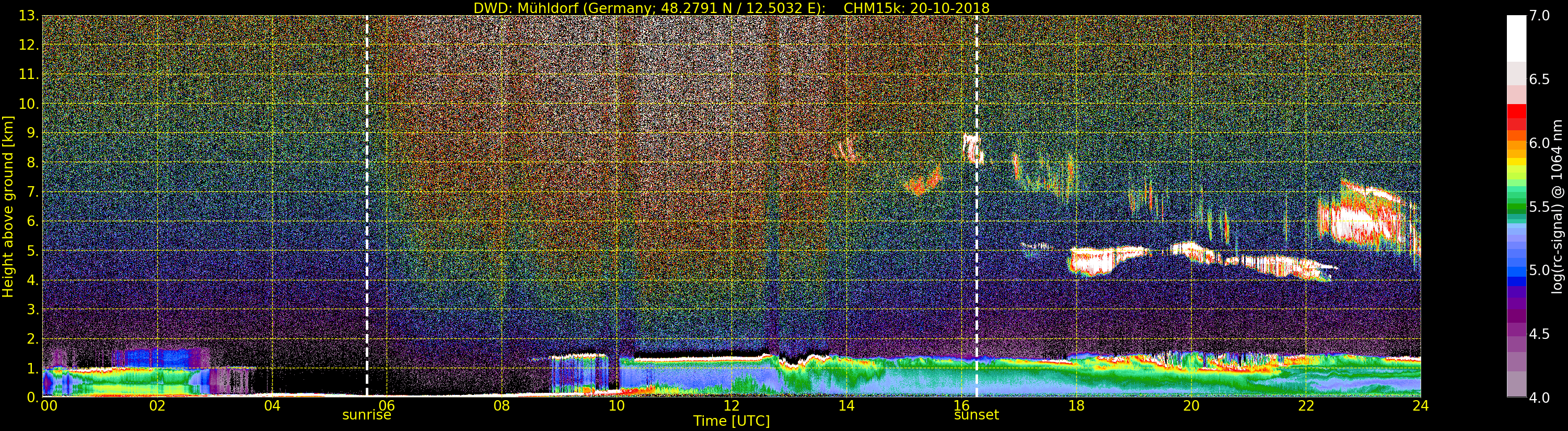This screenshot has width=1568, height=431.
Task: Click the '11.' height axis tick label
Action: pos(29,74)
